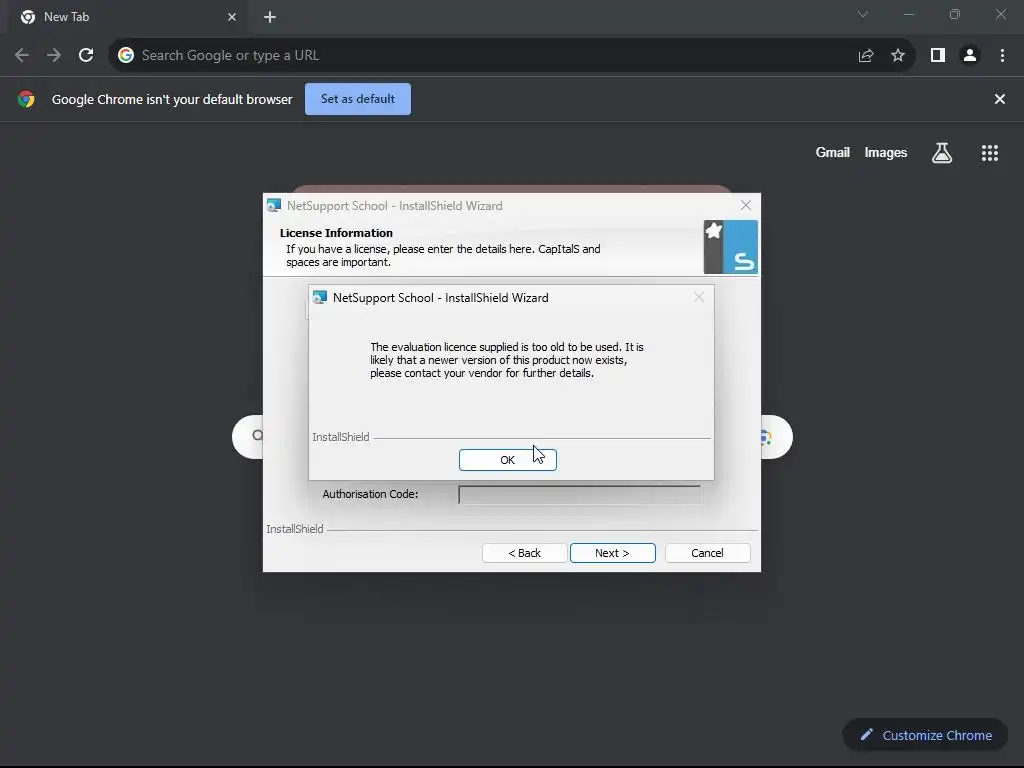Go back in Chrome history
This screenshot has width=1024, height=768.
22,56
